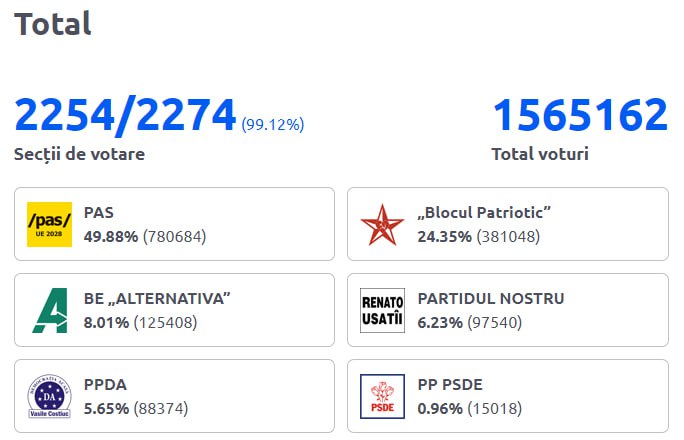Select the BE ALTERNATIVA party name
Viewport: 684px width, 440px height.
click(157, 298)
